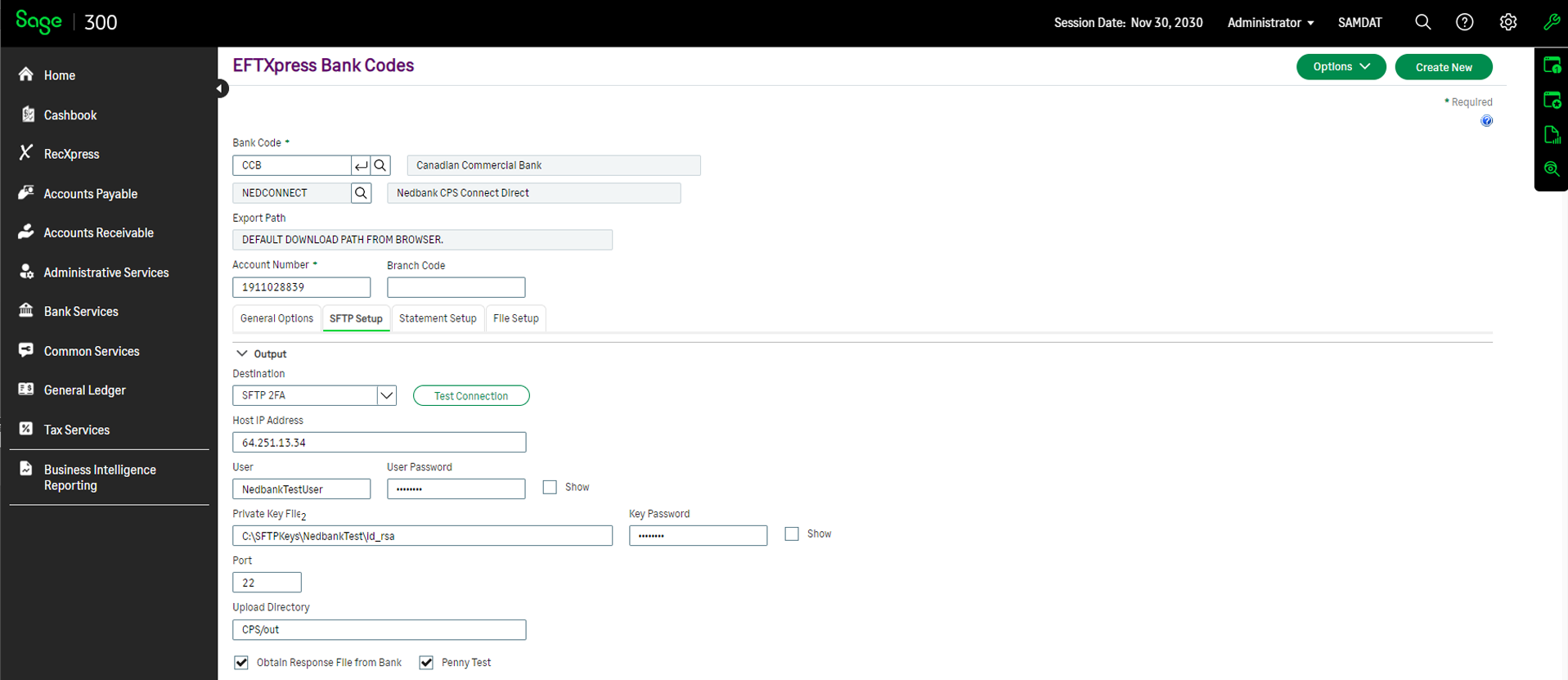Viewport: 1568px width, 680px height.
Task: Click the search magnifier in top bar
Action: pos(1423,22)
